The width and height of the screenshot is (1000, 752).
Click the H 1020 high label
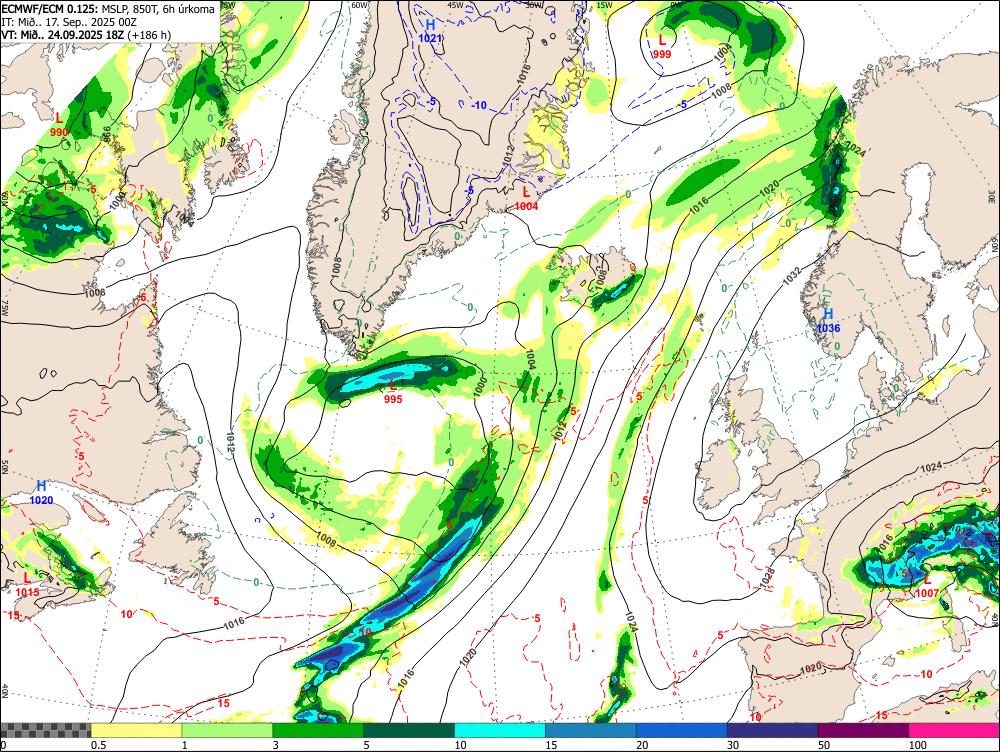pyautogui.click(x=41, y=493)
